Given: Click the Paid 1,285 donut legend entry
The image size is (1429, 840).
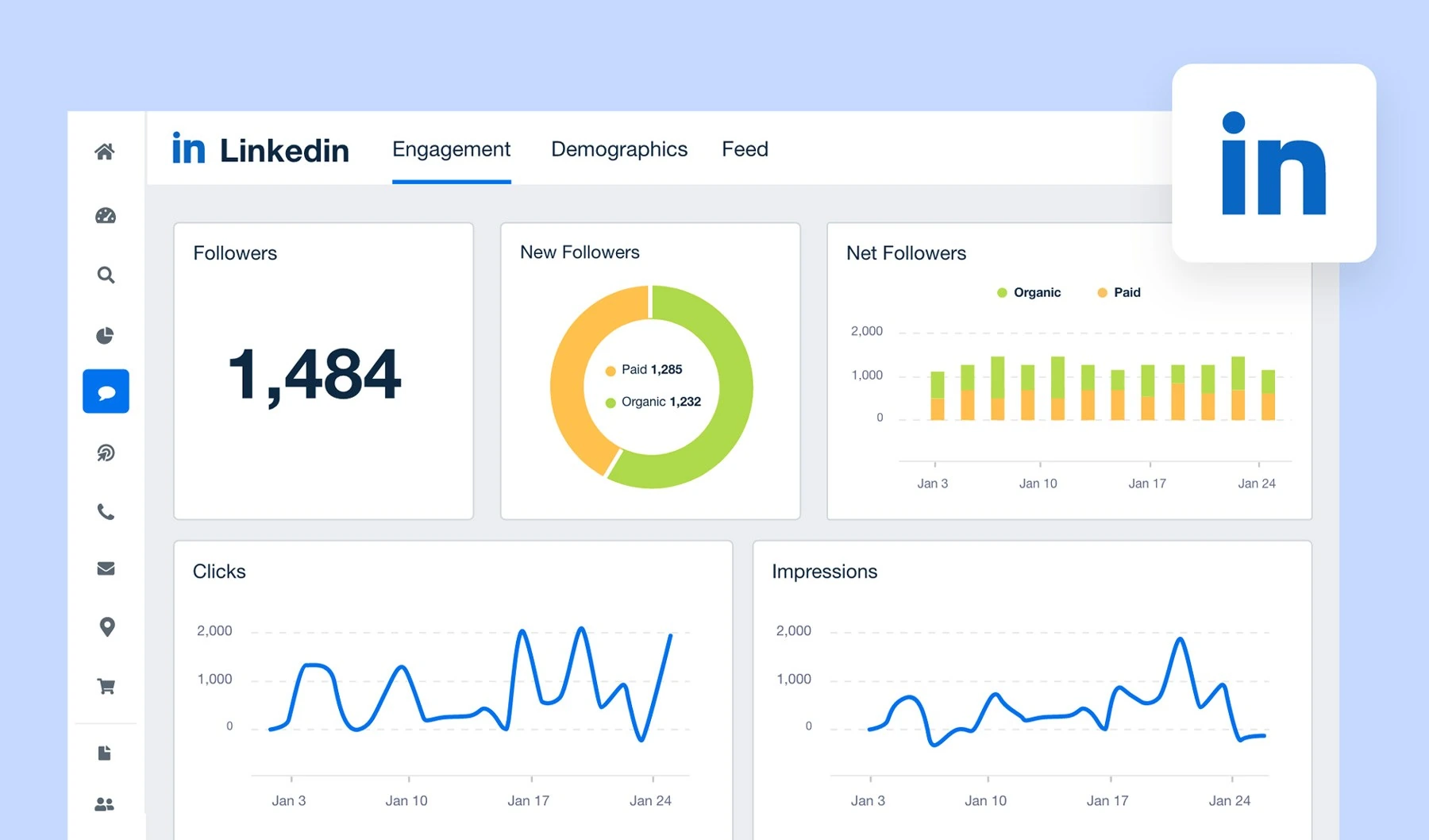Looking at the screenshot, I should pos(644,369).
